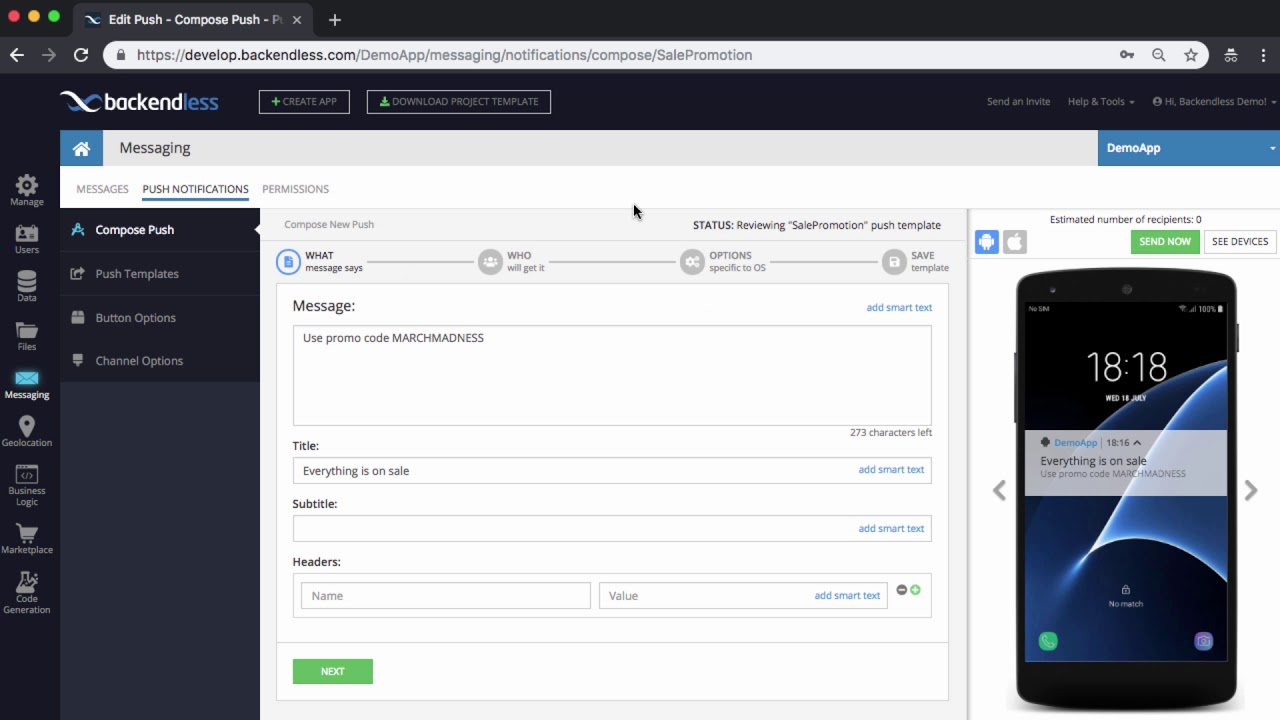Select the Android platform preview icon

click(x=987, y=242)
